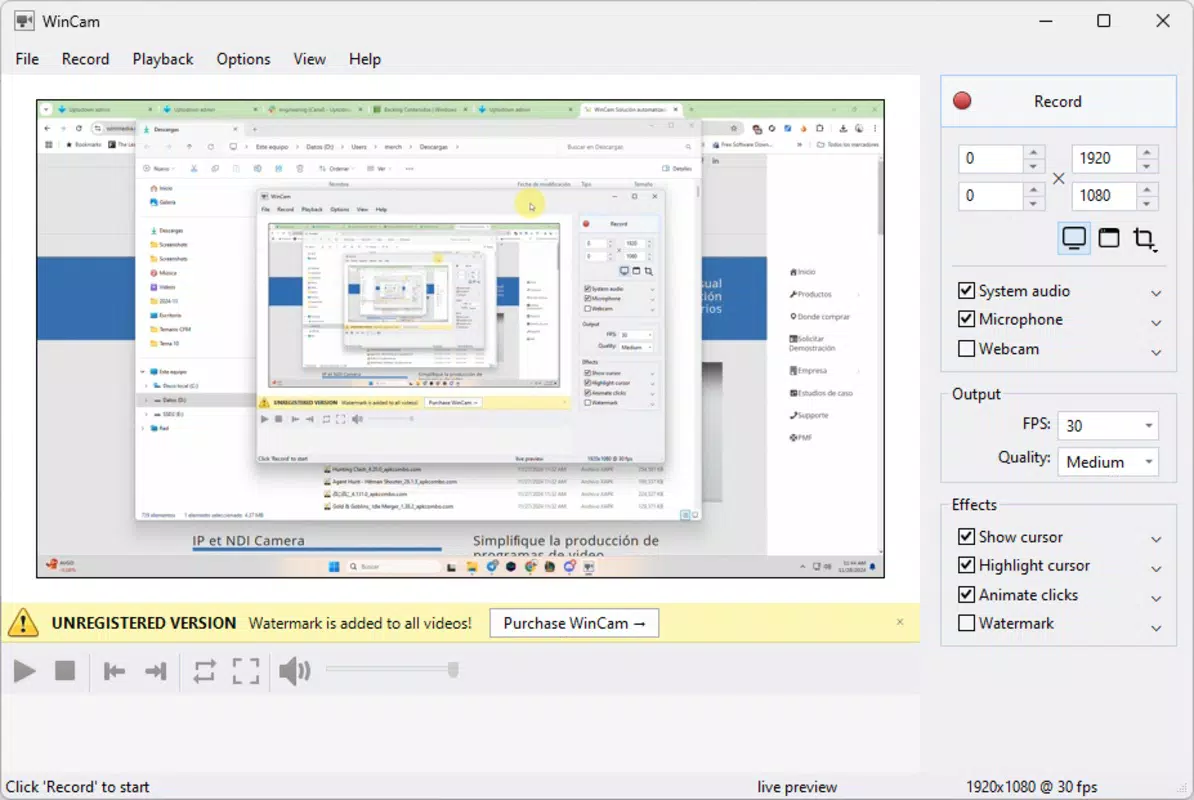
Task: Click Purchase WinCam button
Action: pos(574,623)
